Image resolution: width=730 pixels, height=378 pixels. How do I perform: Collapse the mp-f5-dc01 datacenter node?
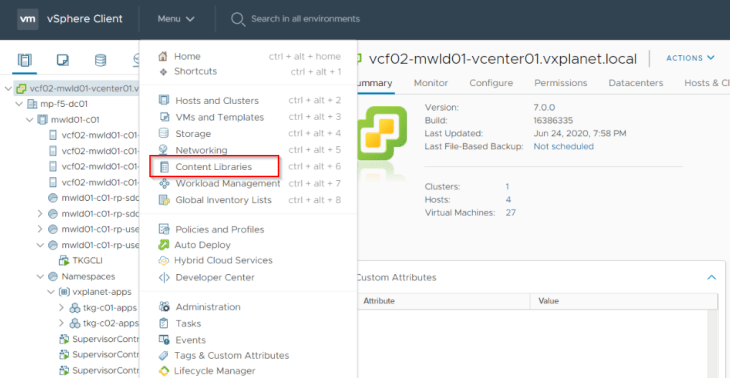click(x=19, y=103)
